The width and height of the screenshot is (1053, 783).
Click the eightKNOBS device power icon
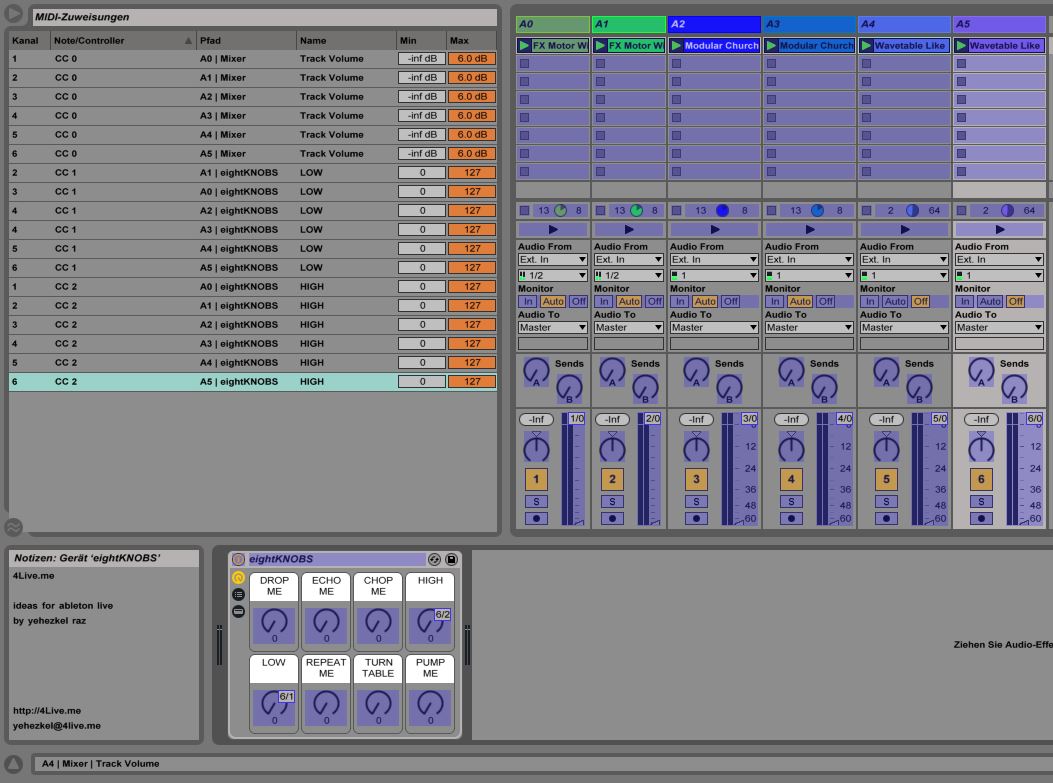tap(238, 560)
